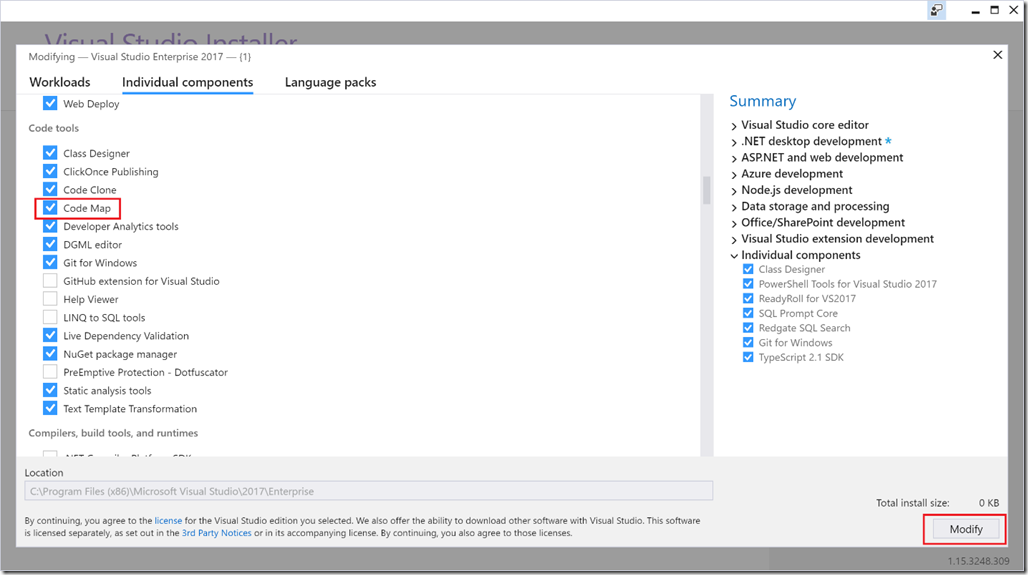Expand Visual Studio extension development summary
The width and height of the screenshot is (1028, 575).
734,240
